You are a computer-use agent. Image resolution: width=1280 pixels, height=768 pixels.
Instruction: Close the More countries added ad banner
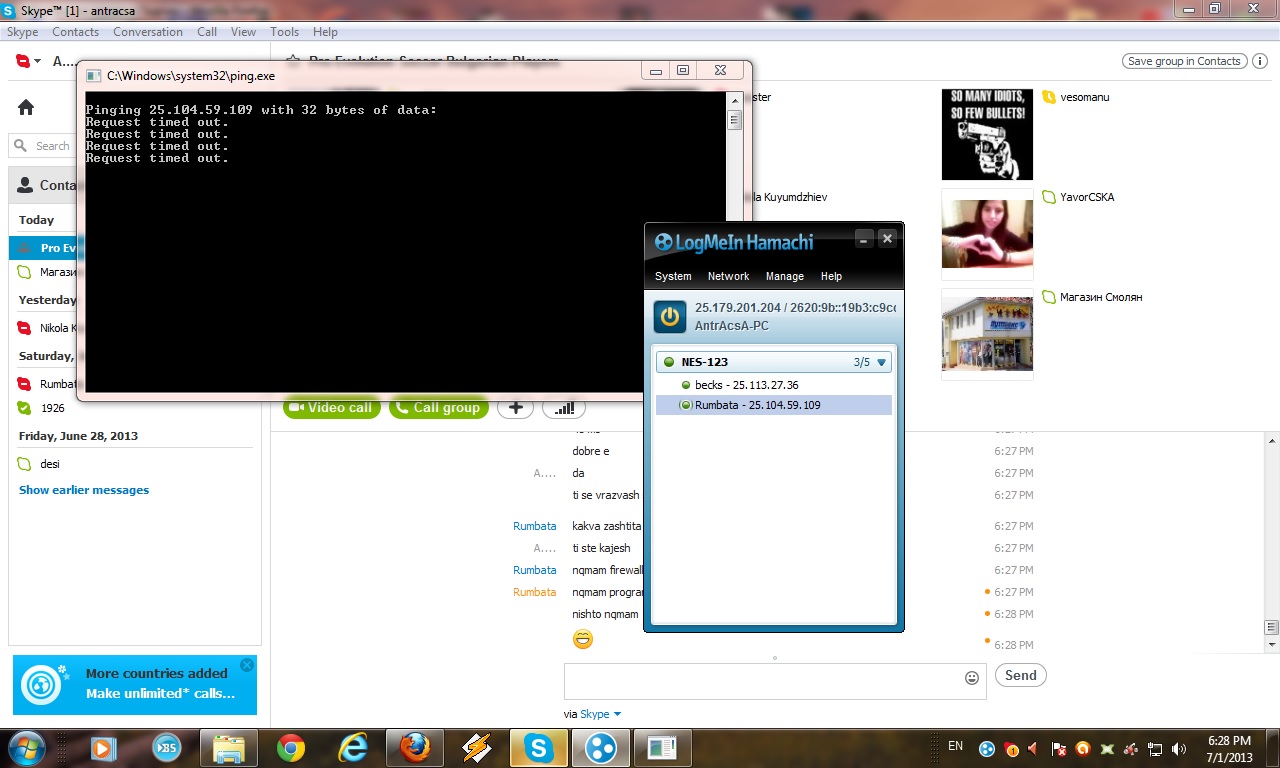(x=247, y=665)
